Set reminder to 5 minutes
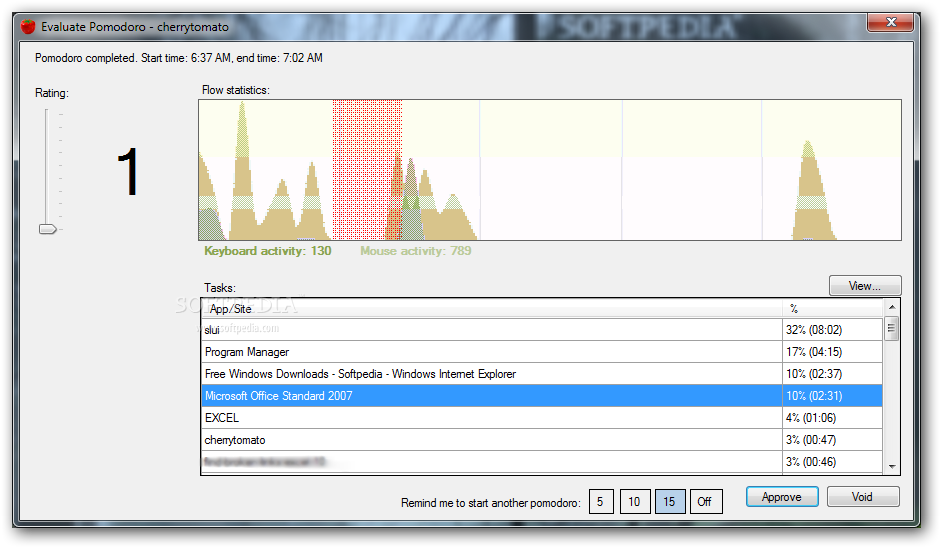The width and height of the screenshot is (941, 548). pos(601,502)
